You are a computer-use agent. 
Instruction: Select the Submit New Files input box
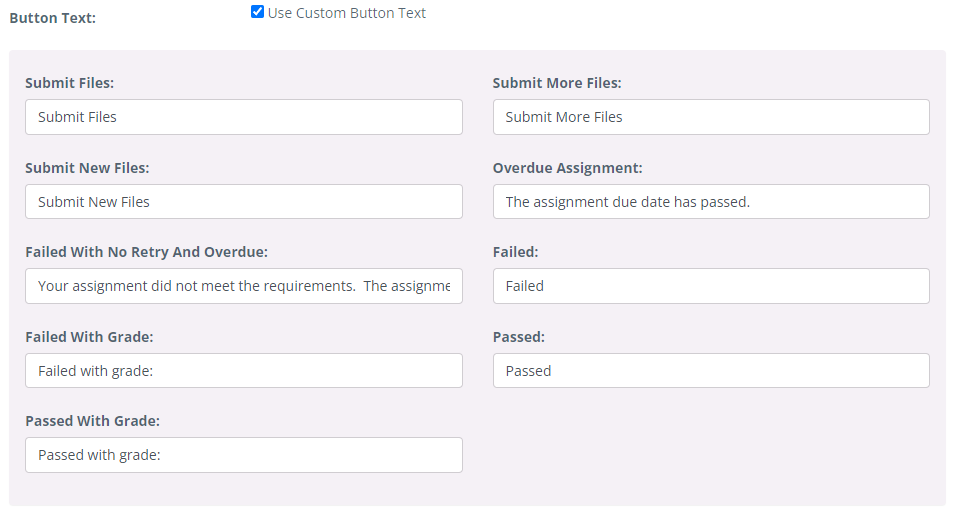(x=244, y=201)
